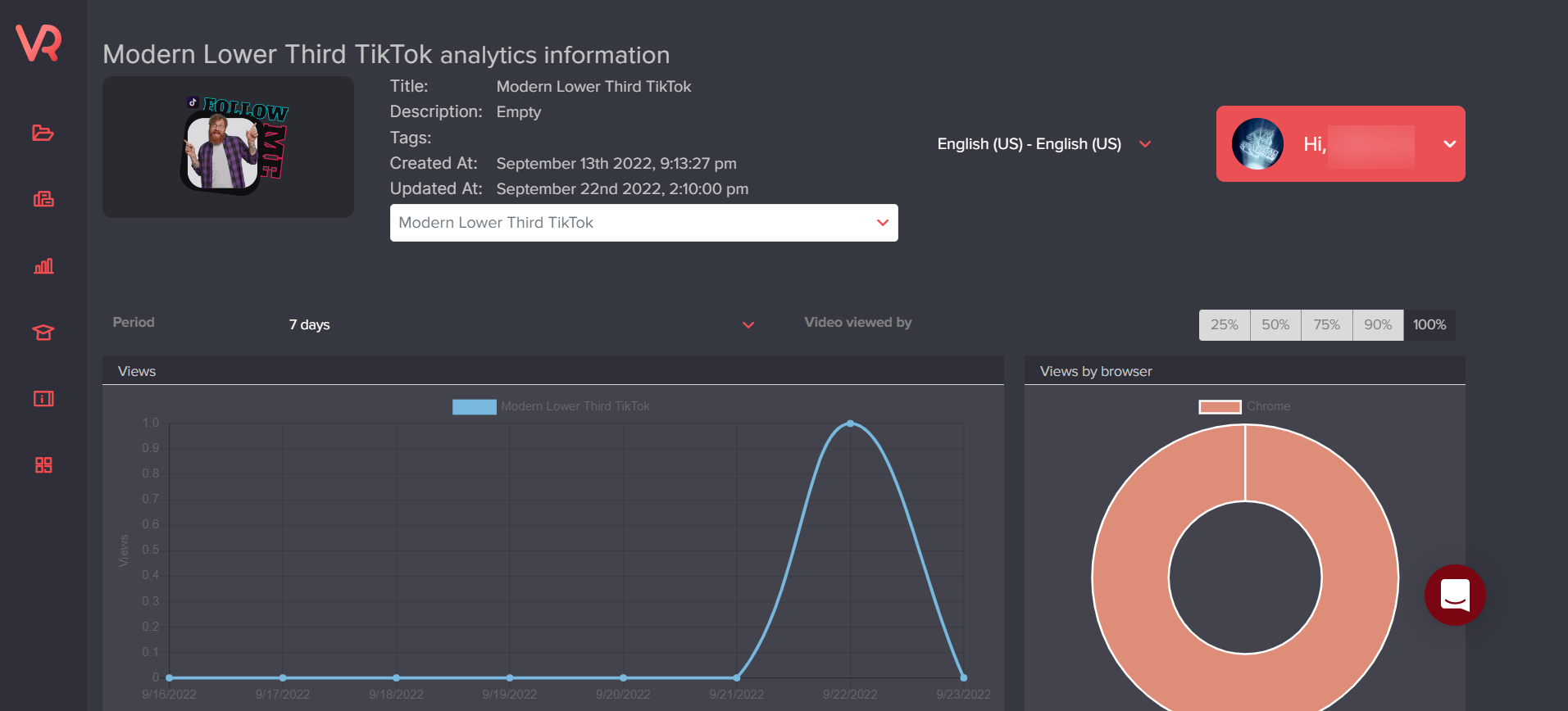Click the 9/16/2022 data point on chart
The height and width of the screenshot is (711, 1568).
pos(169,677)
